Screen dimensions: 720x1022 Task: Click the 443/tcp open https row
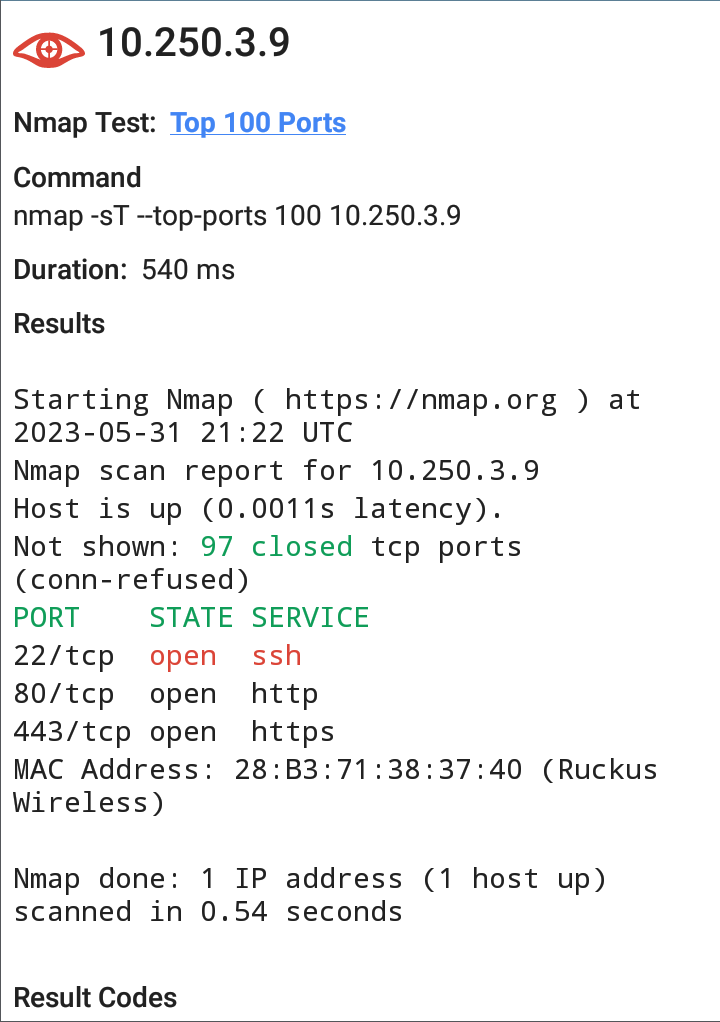pos(174,732)
